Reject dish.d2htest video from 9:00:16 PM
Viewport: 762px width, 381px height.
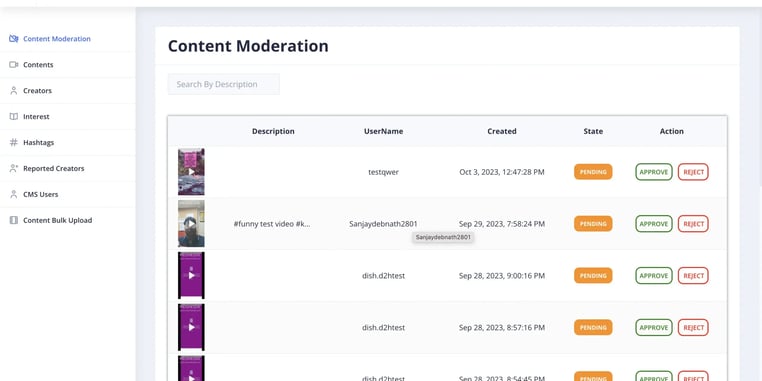693,276
